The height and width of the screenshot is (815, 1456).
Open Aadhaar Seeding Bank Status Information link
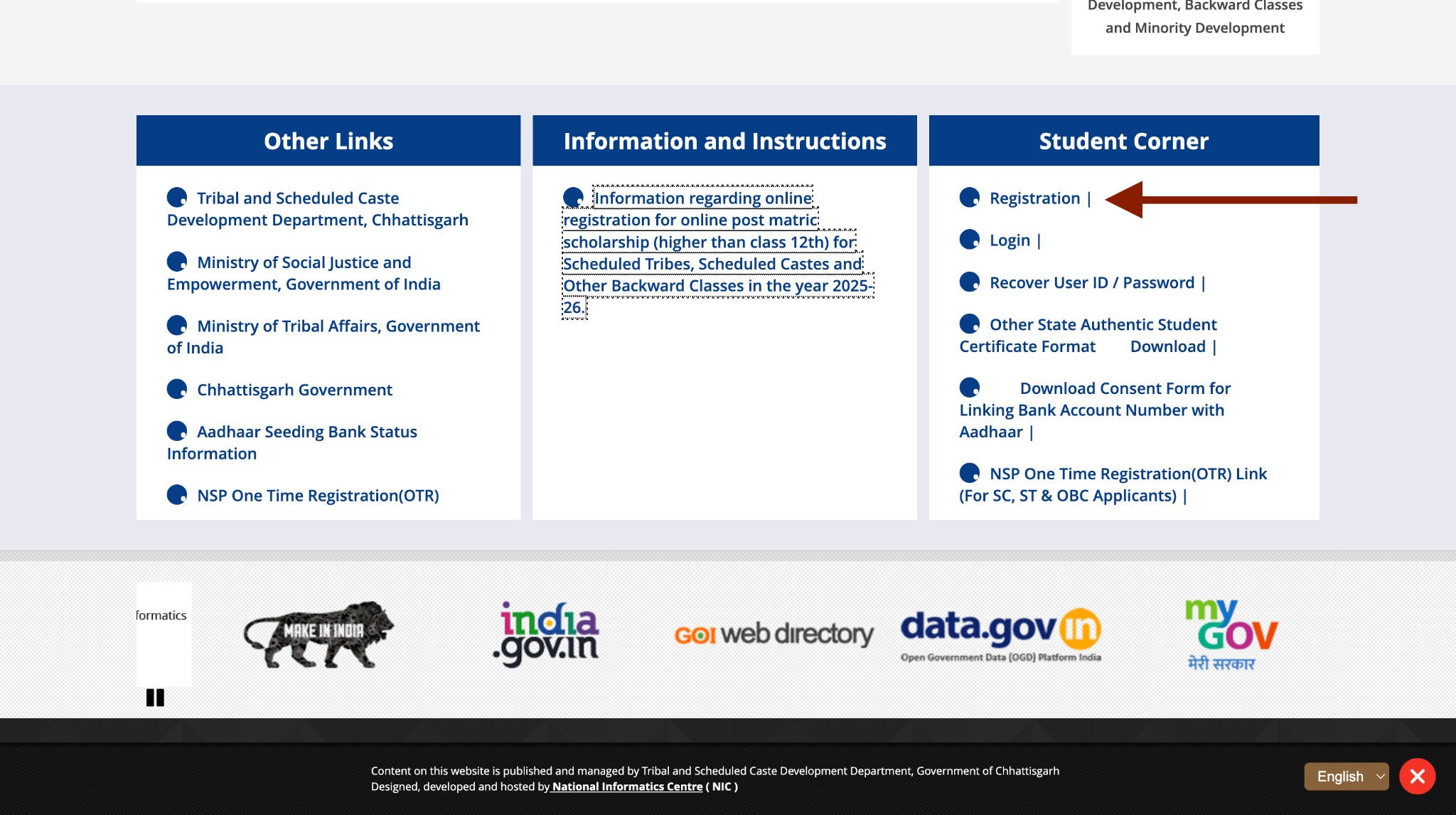[292, 443]
